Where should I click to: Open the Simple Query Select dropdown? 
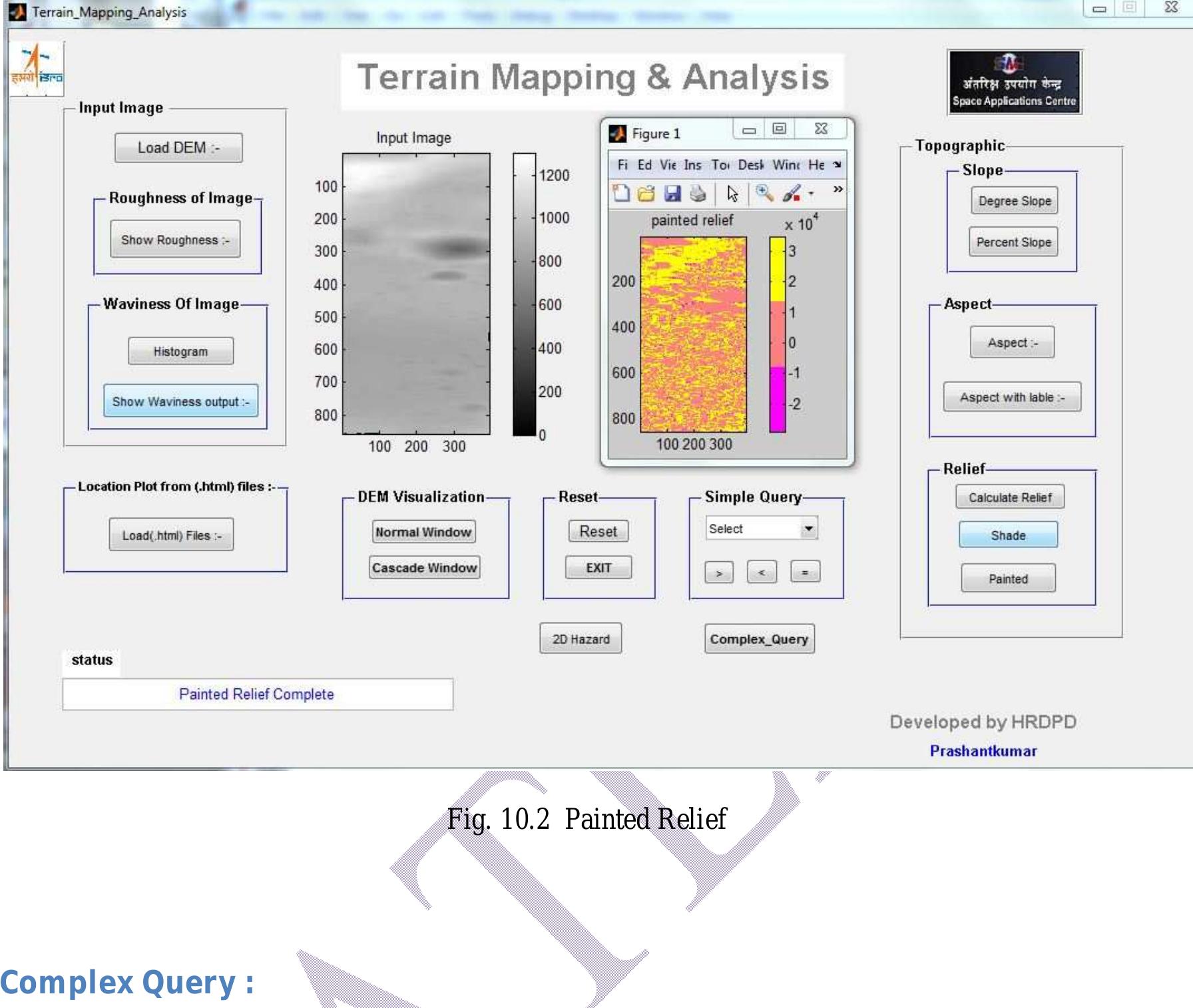[762, 529]
